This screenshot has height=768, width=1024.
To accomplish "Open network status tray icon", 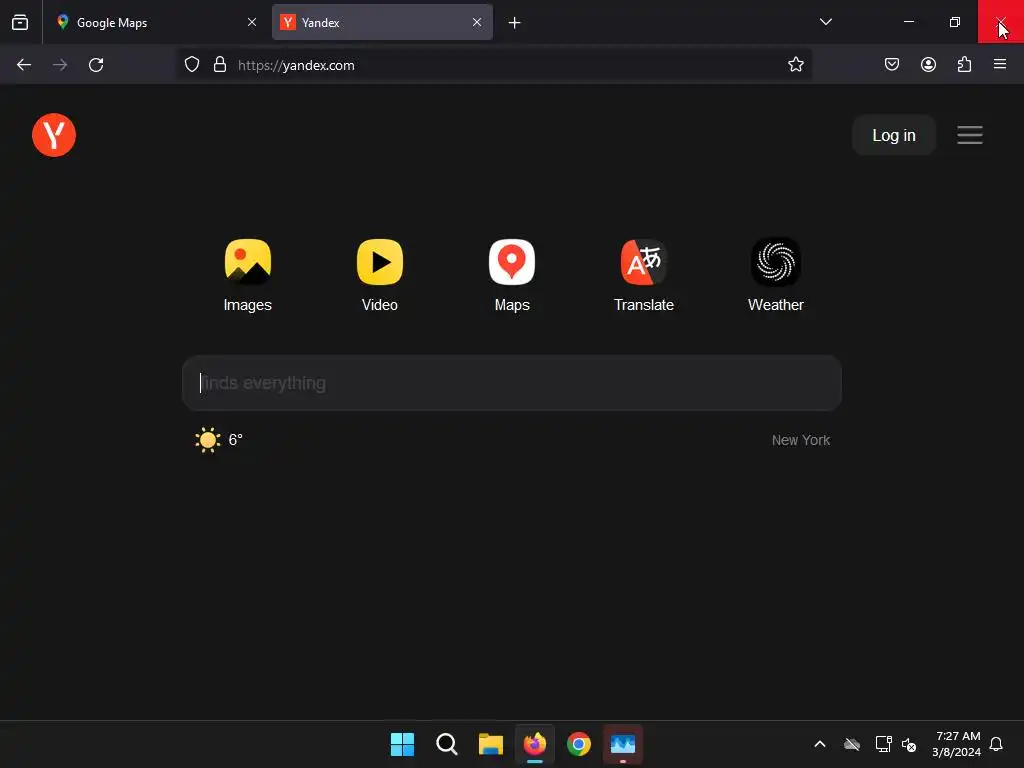I will click(884, 744).
